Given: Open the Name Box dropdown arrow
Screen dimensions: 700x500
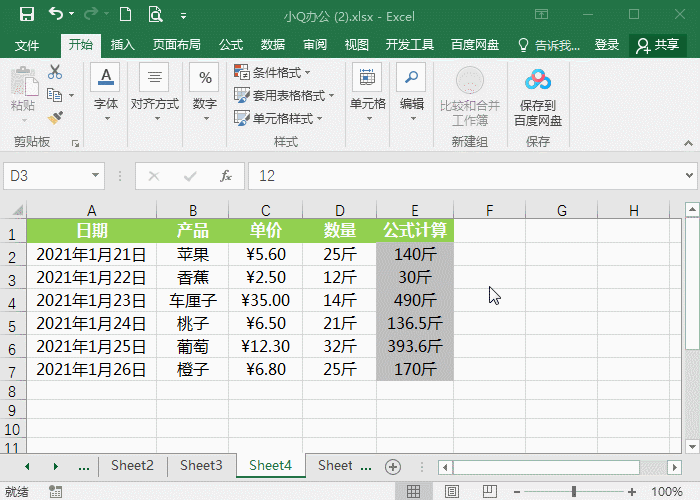Looking at the screenshot, I should pos(95,175).
